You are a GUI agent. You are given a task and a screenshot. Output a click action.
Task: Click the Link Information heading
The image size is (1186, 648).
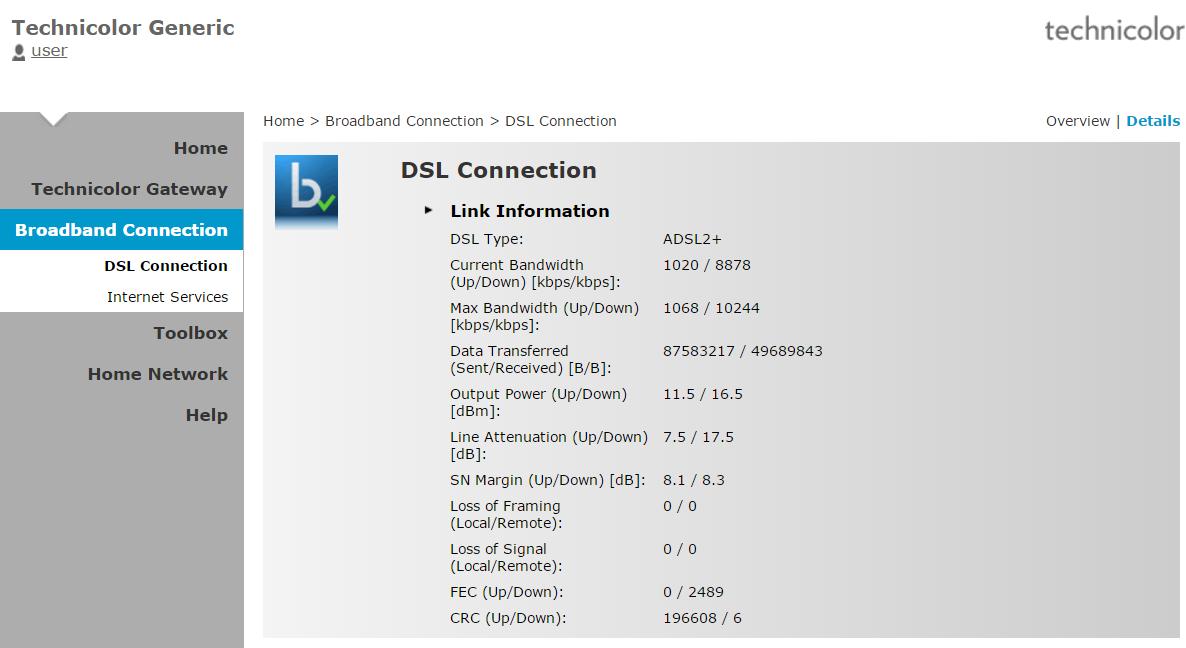[x=529, y=211]
